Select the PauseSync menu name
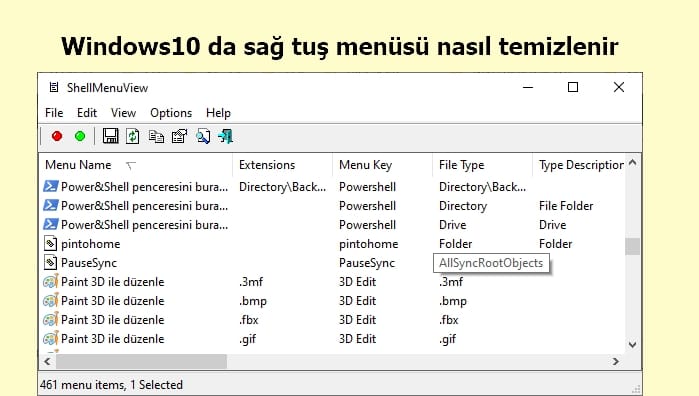 (89, 263)
